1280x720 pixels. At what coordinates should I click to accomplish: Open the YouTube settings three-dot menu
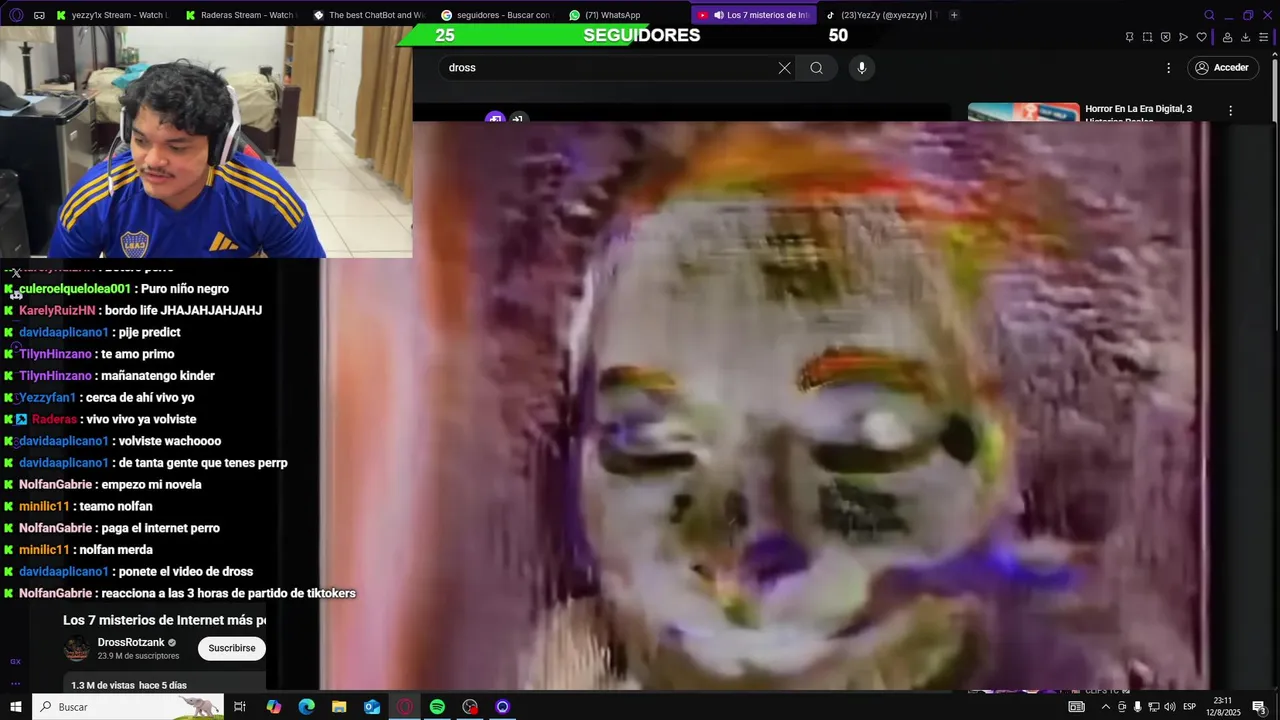(1168, 68)
